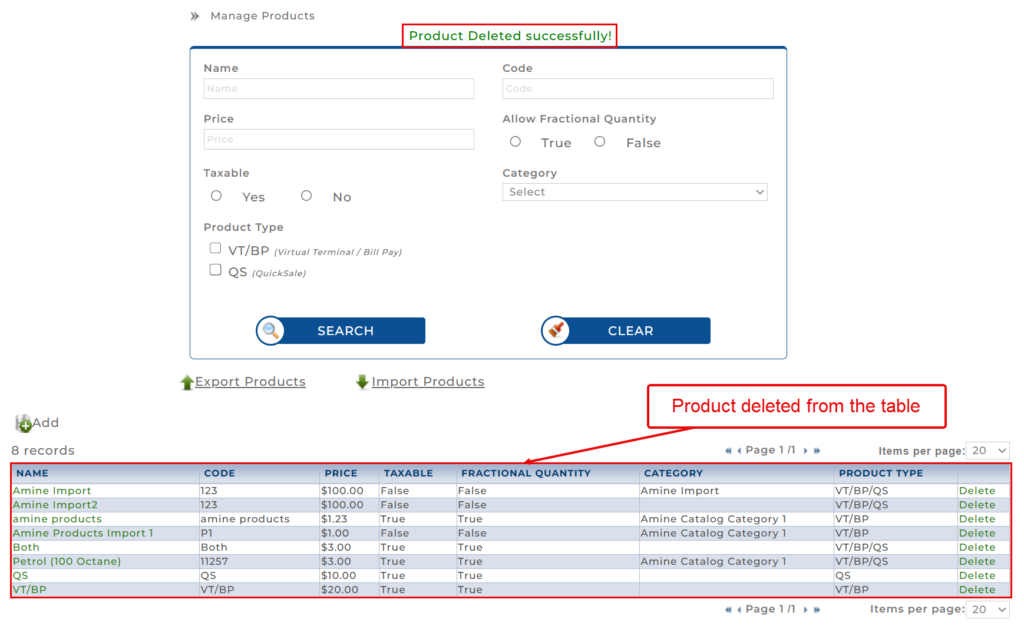Viewport: 1024px width, 629px height.
Task: Enable the QS QuickSale checkbox
Action: pos(215,270)
